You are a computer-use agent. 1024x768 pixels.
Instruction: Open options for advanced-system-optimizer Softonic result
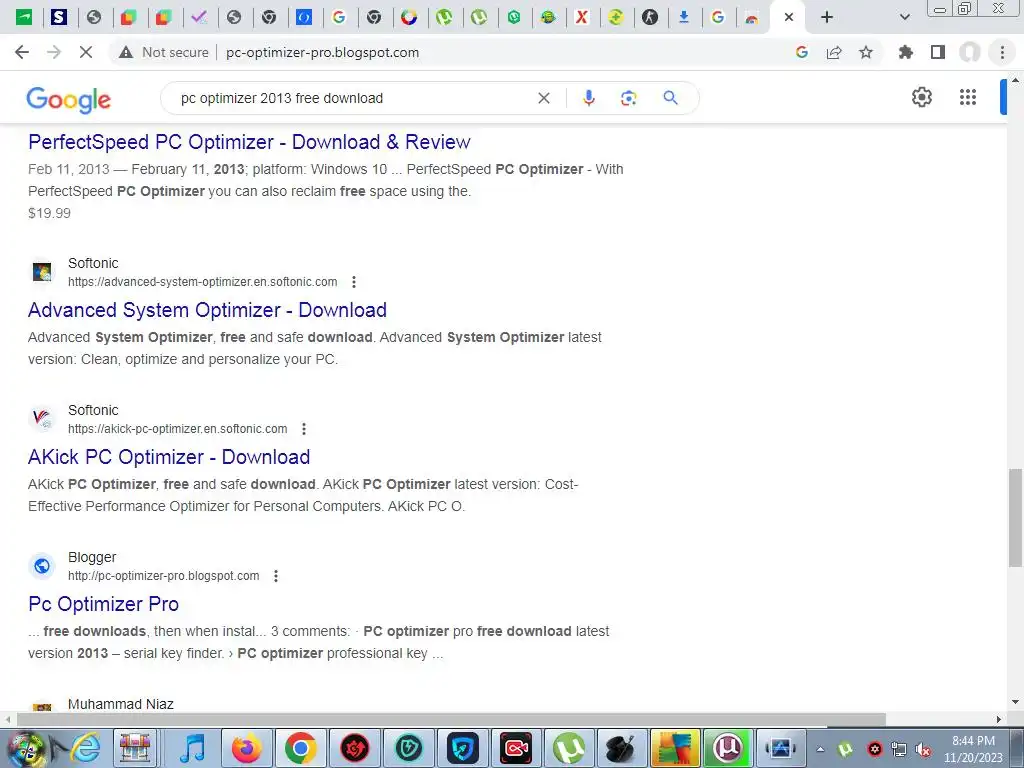pyautogui.click(x=354, y=281)
